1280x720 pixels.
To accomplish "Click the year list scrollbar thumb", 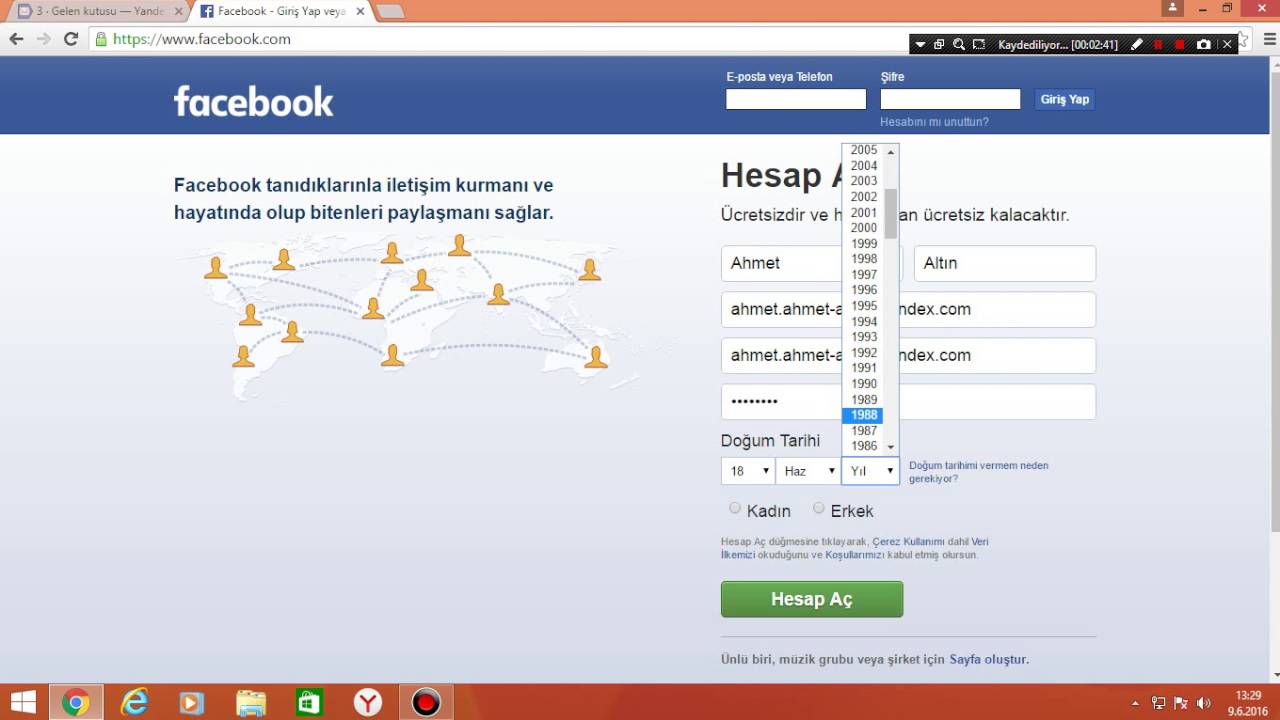I will click(890, 213).
